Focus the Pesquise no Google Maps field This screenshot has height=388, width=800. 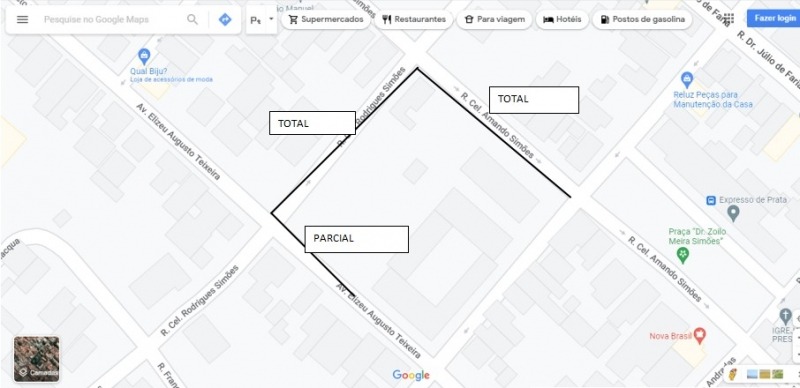click(112, 19)
